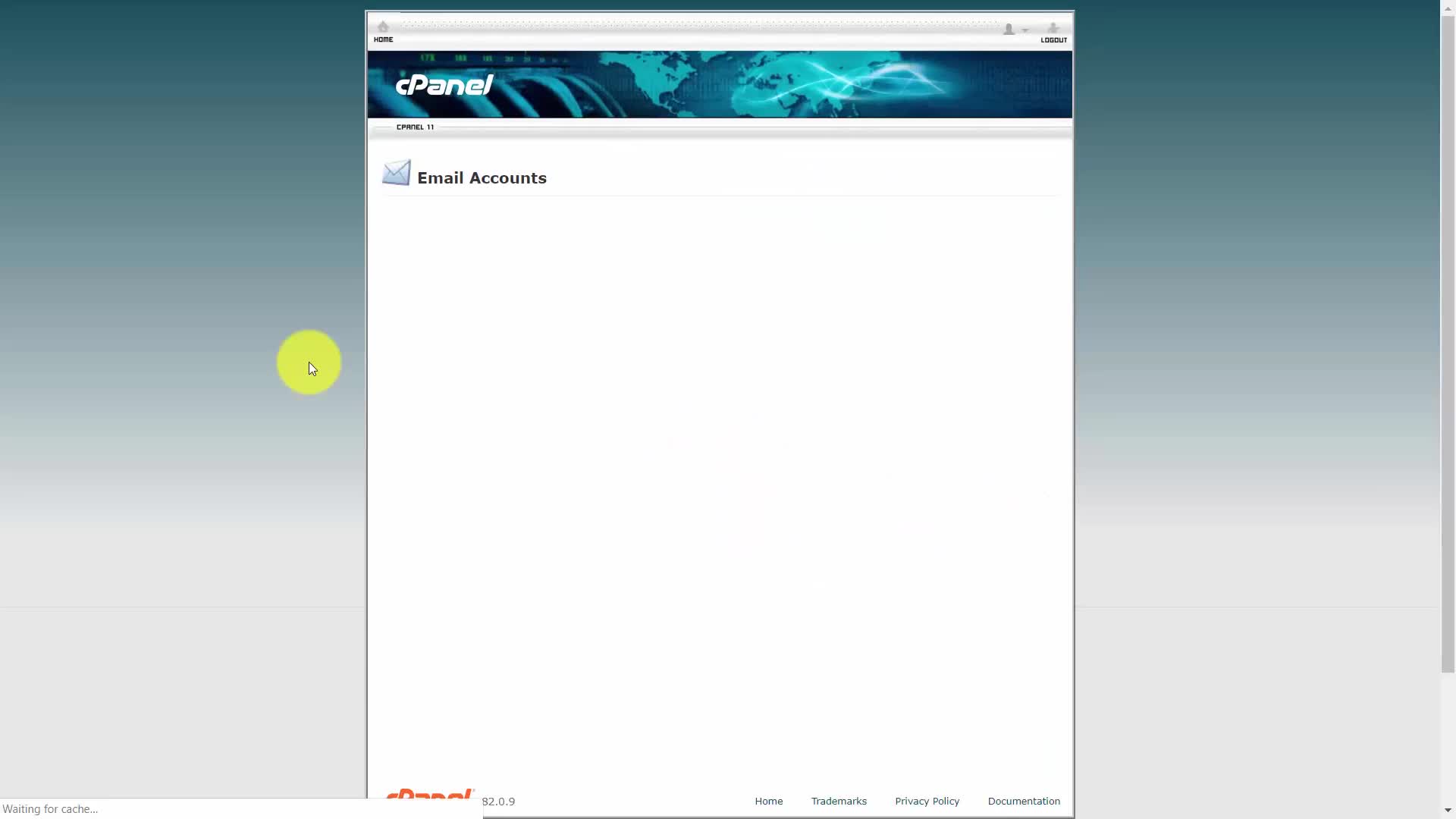The height and width of the screenshot is (819, 1456).
Task: Click the 82.0.9 version text
Action: pyautogui.click(x=498, y=802)
